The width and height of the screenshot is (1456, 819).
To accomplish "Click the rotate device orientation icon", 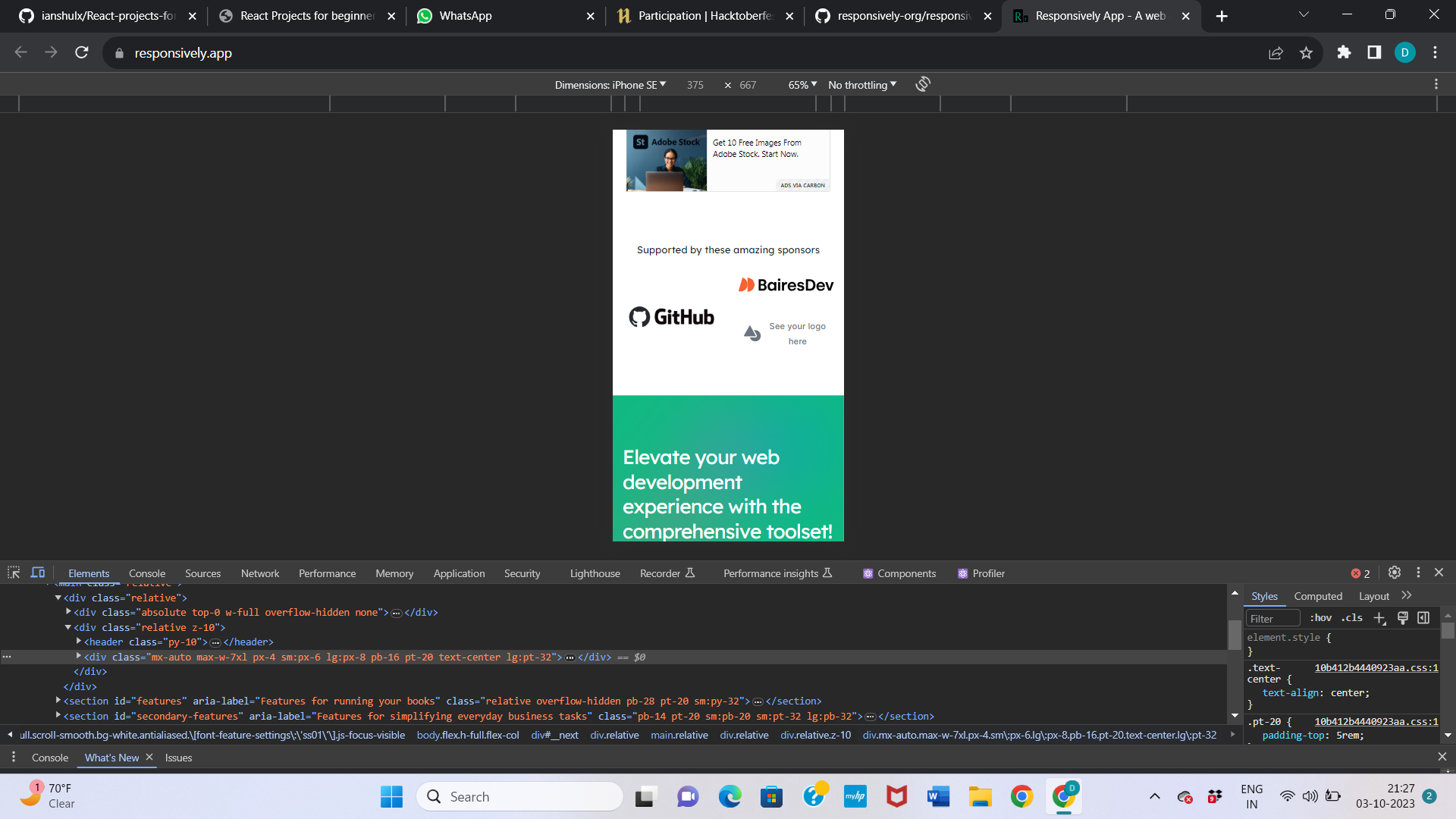I will pos(922,84).
